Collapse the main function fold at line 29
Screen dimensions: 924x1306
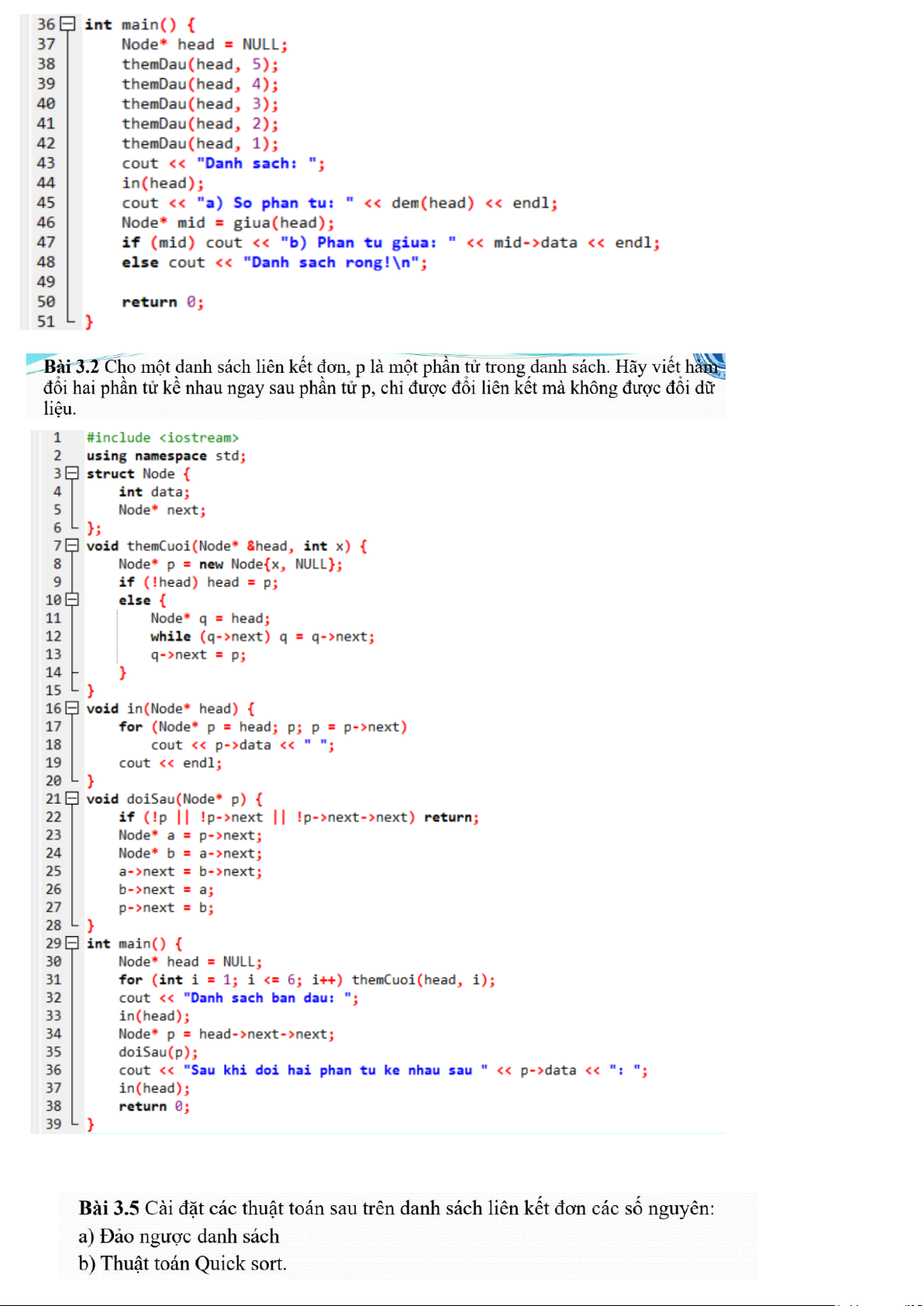(72, 942)
